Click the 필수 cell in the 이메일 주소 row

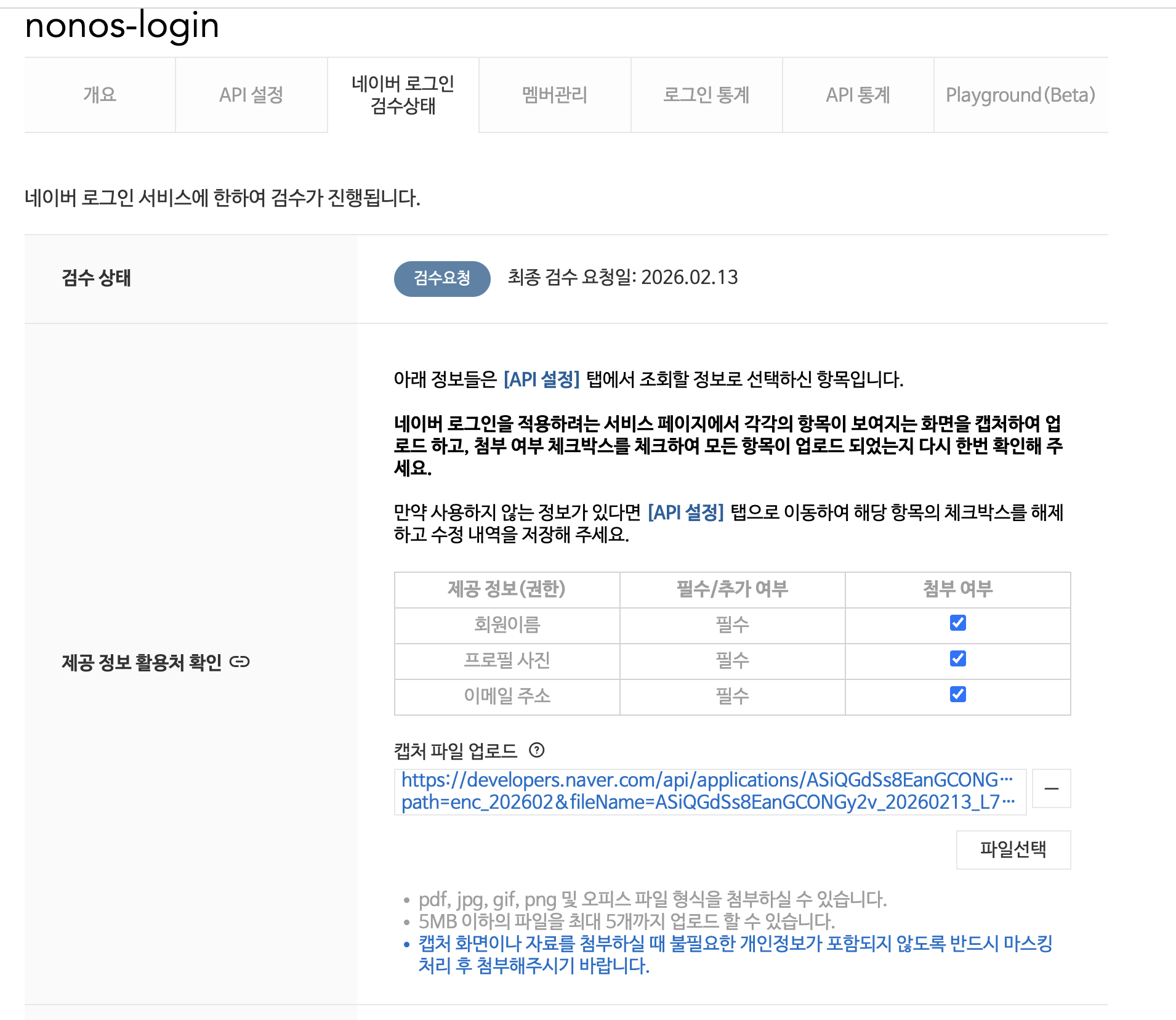(x=733, y=697)
